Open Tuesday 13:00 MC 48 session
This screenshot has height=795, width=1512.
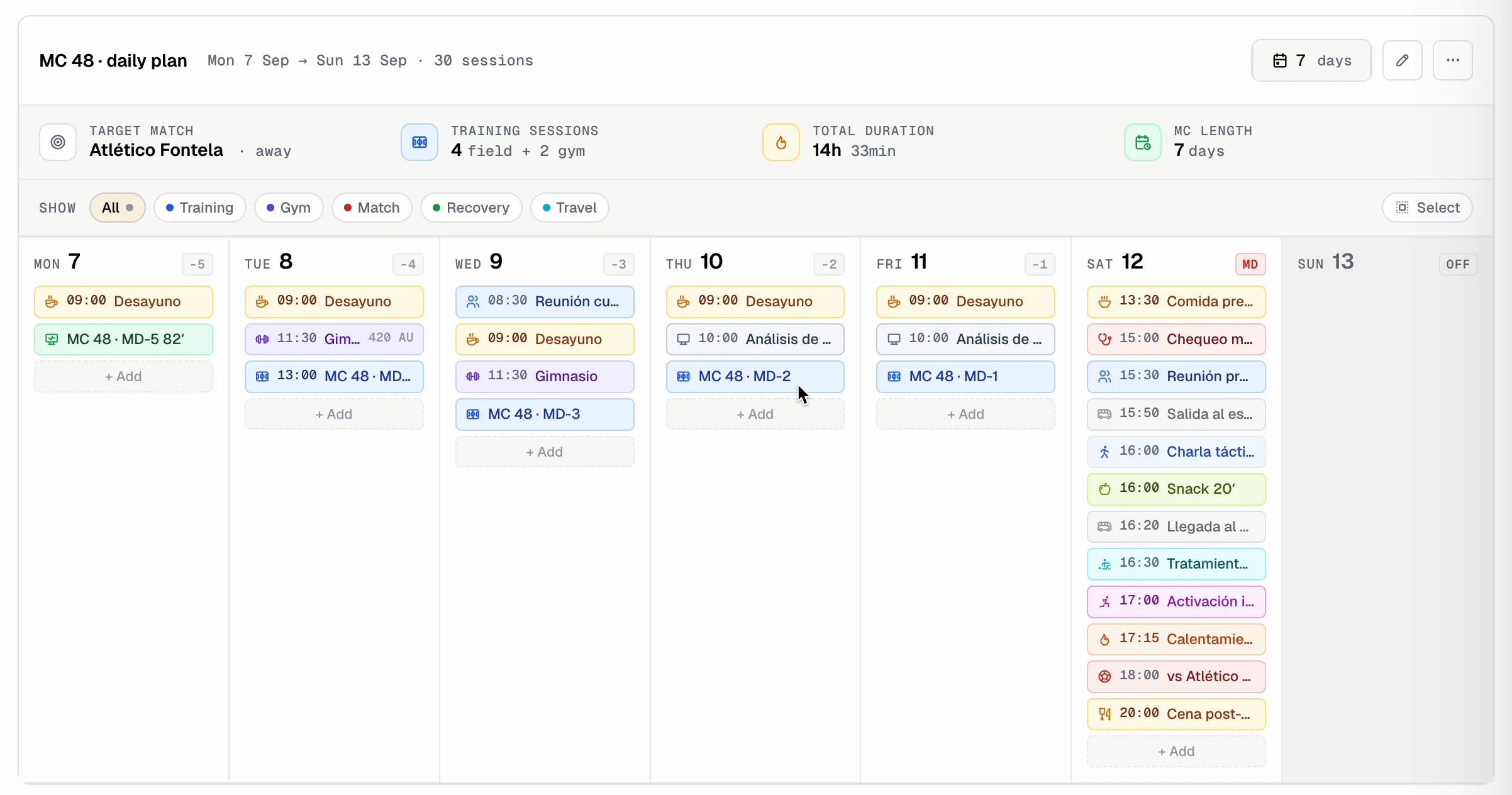(x=334, y=376)
